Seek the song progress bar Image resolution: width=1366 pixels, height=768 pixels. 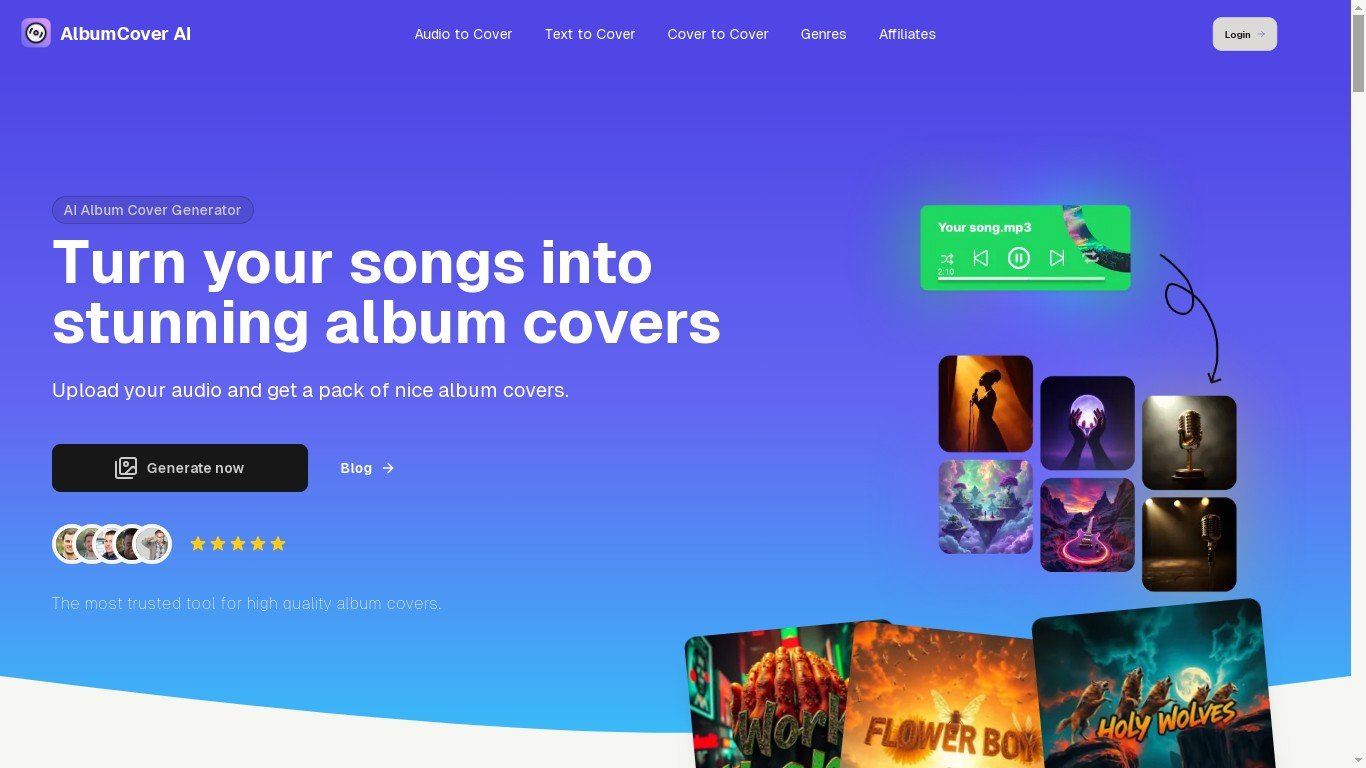[x=1021, y=278]
